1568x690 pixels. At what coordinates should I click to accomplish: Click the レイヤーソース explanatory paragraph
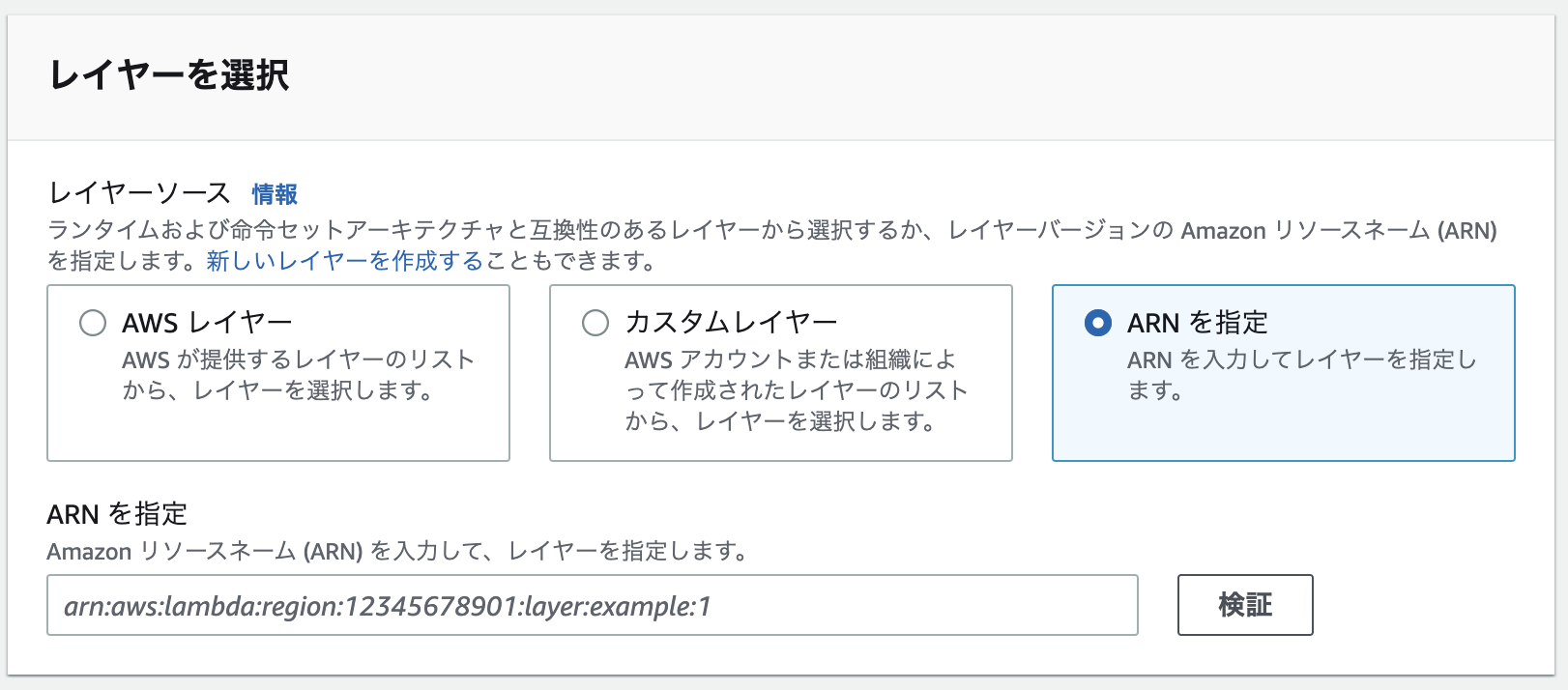(773, 244)
